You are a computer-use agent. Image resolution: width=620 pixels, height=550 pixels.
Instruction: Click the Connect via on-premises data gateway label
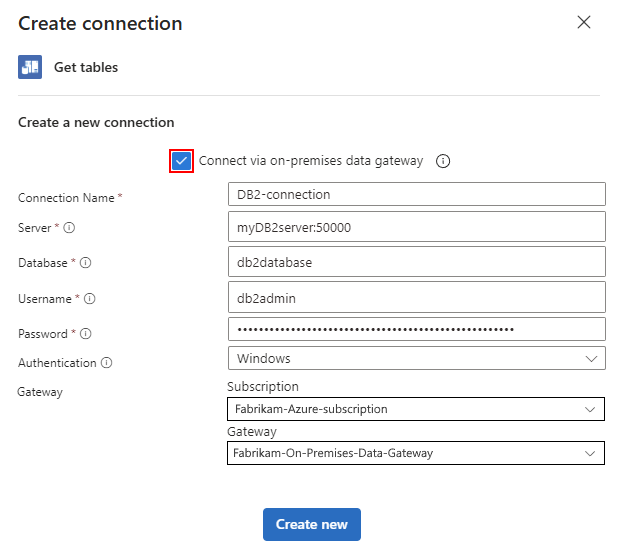point(311,161)
